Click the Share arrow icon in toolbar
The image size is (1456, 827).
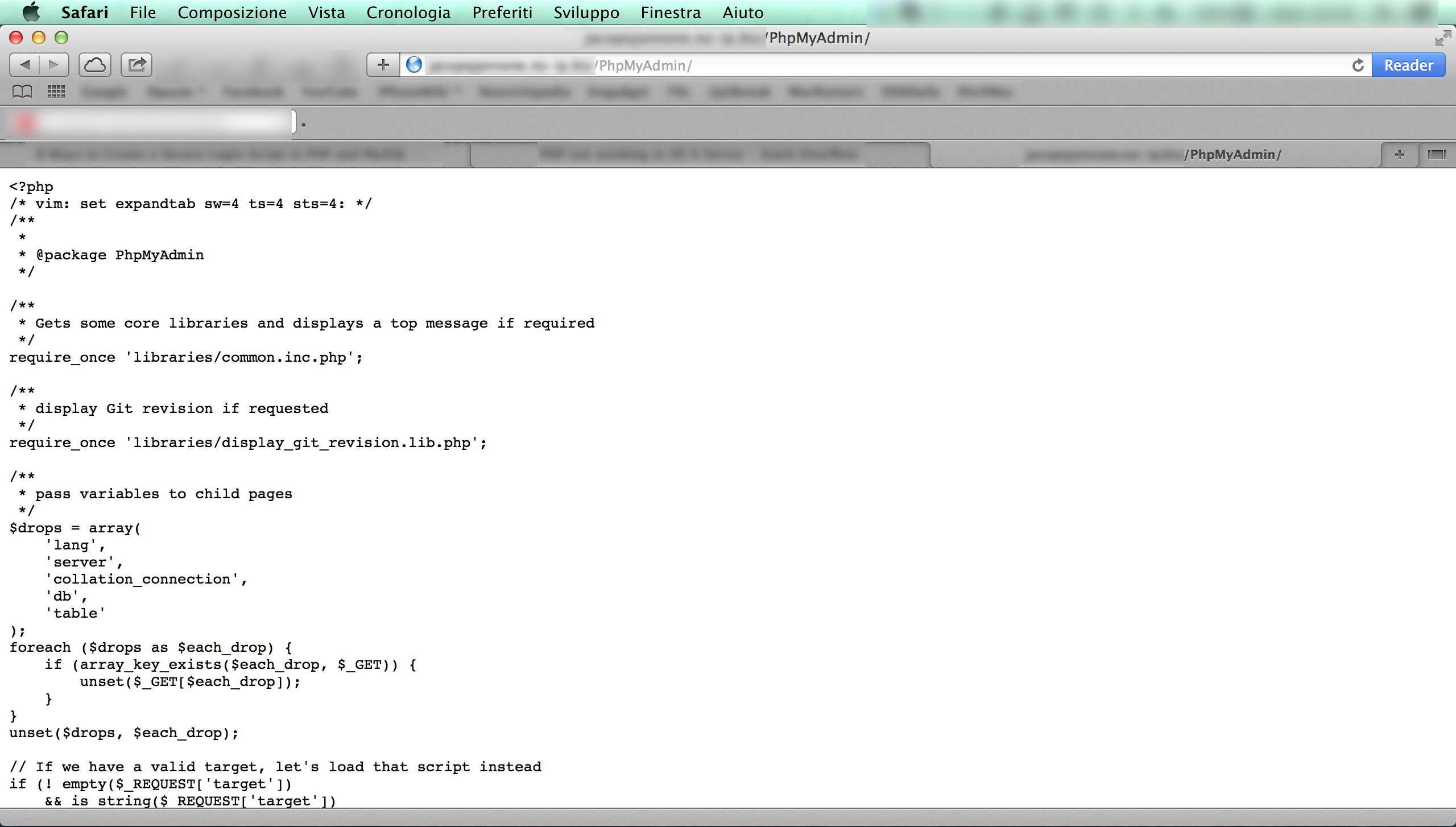[x=136, y=65]
